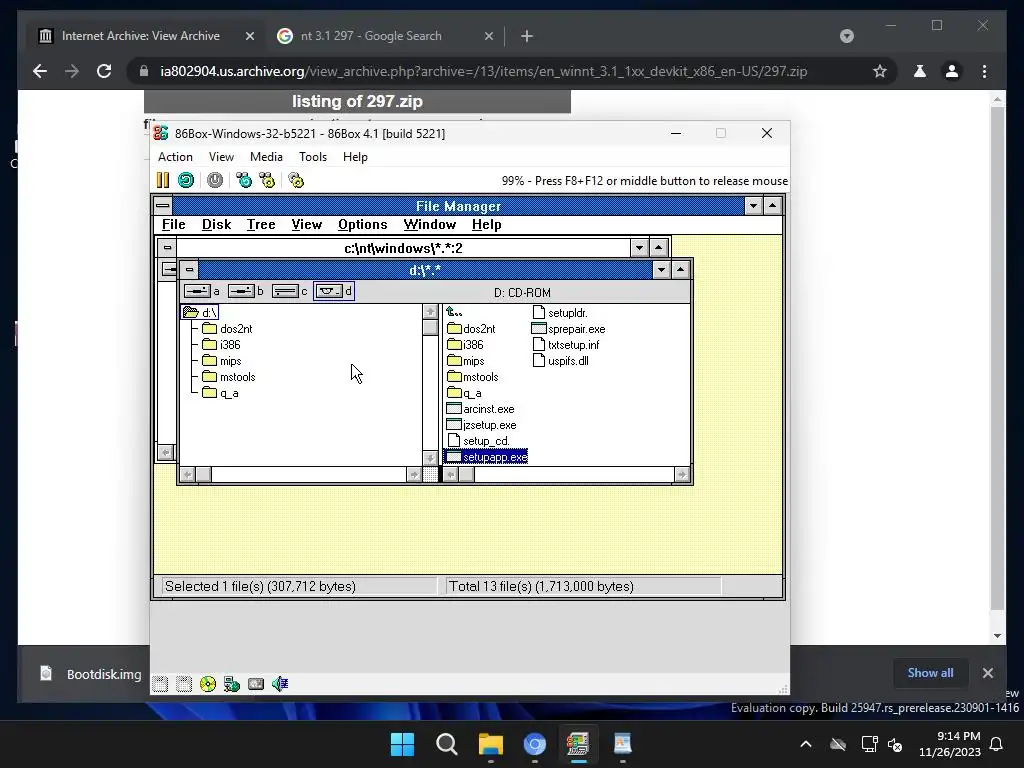Click second floppy icon in 86Box status bar
This screenshot has width=1024, height=768.
coord(184,684)
